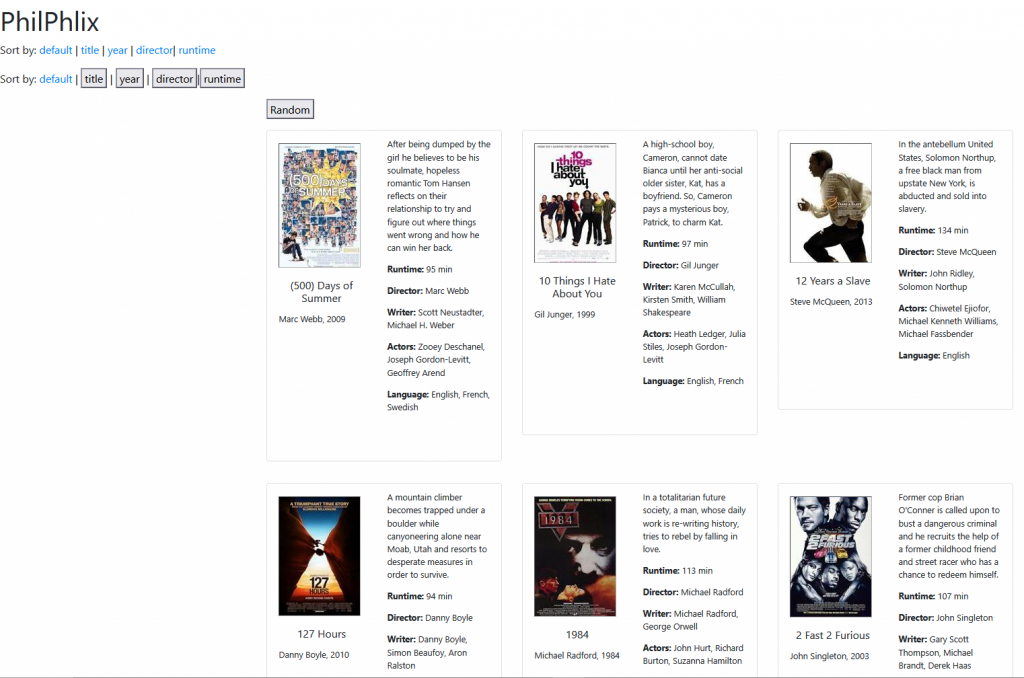The image size is (1024, 678).
Task: Click the 'title' sort link
Action: pos(90,50)
